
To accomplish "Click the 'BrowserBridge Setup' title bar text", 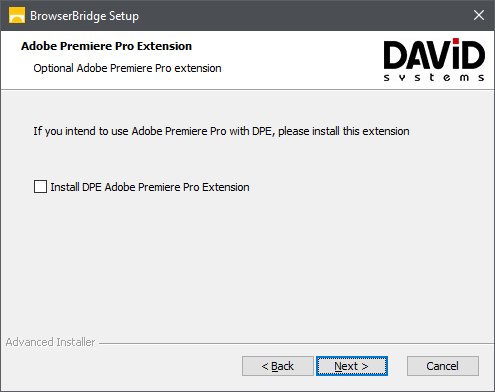I will [x=84, y=16].
